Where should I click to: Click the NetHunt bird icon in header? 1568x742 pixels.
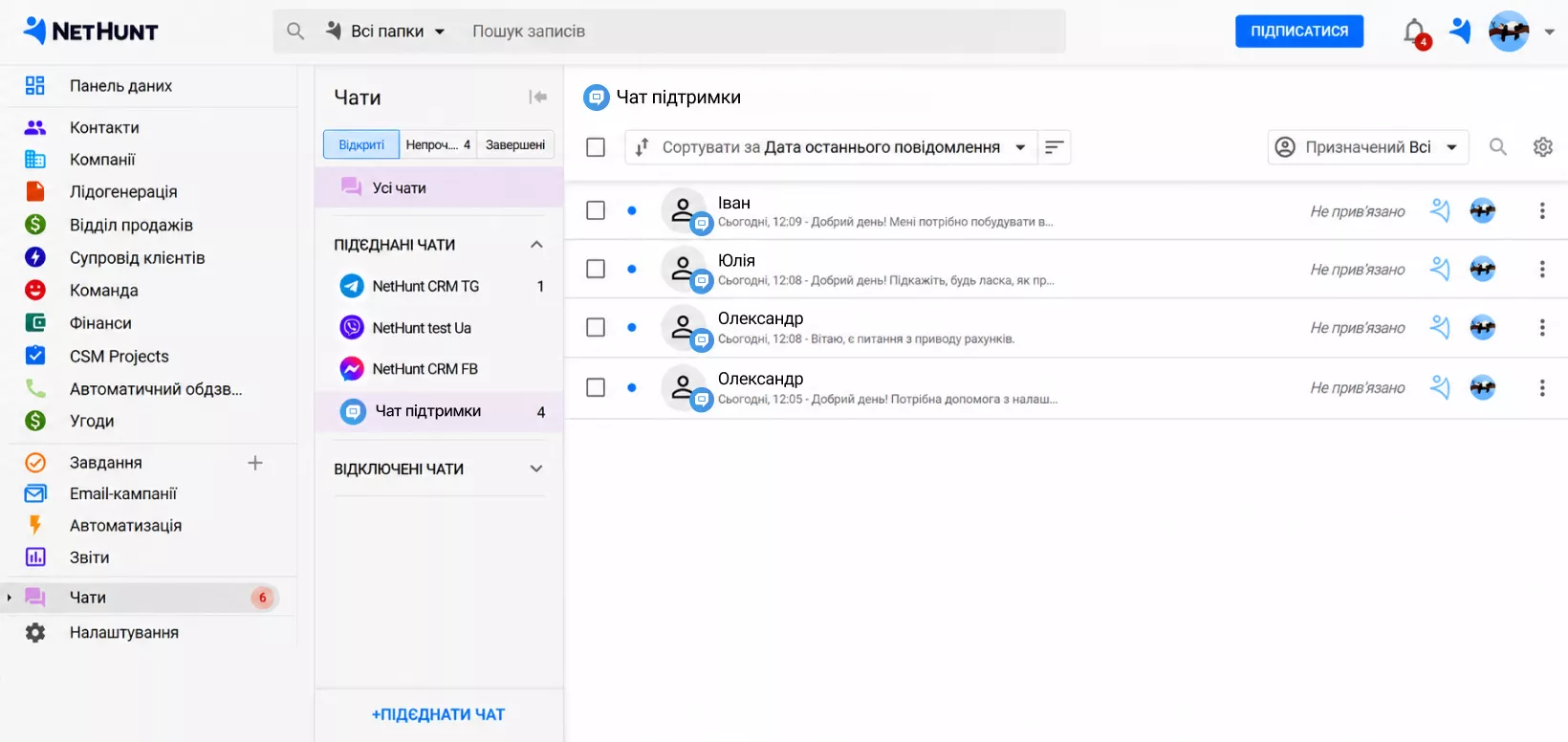coord(1460,32)
